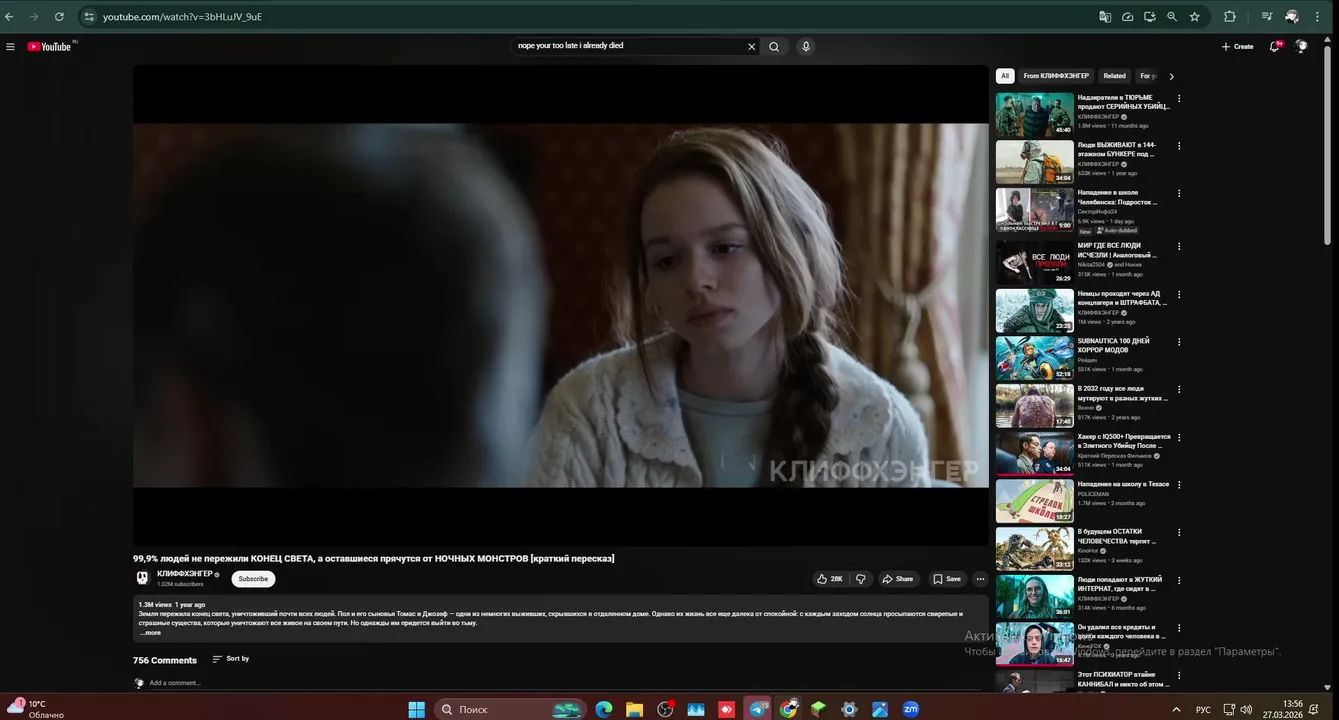This screenshot has width=1339, height=720.
Task: Open Telegram from the taskbar
Action: 758,709
